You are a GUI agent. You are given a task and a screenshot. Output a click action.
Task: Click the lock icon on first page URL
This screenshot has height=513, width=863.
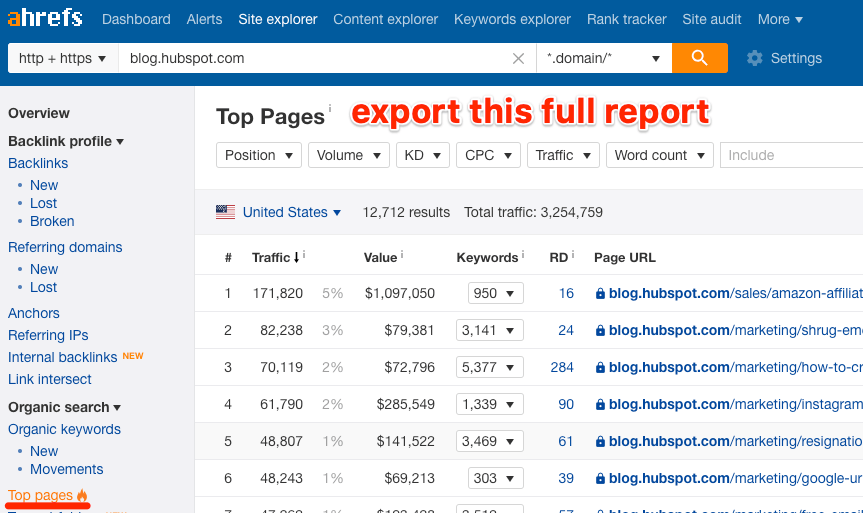coord(600,294)
